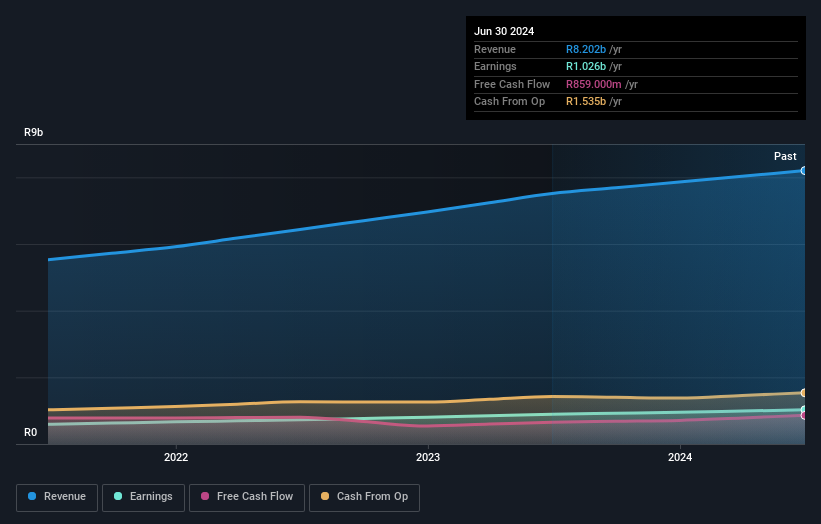Click the Cash From Op label in tooltip
821x524 pixels.
point(509,102)
